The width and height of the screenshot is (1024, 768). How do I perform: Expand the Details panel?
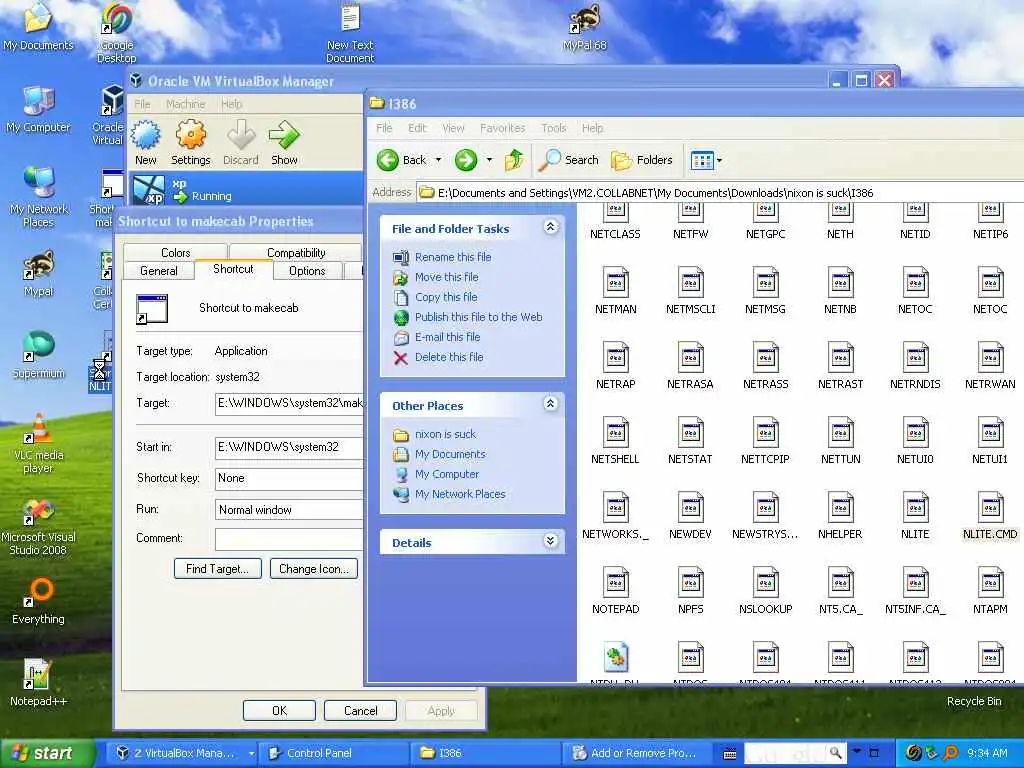551,541
